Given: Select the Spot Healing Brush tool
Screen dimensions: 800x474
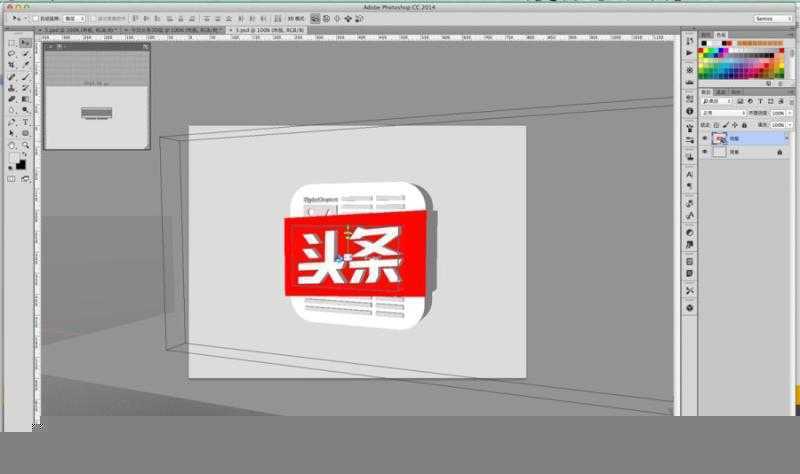Looking at the screenshot, I should (x=12, y=77).
